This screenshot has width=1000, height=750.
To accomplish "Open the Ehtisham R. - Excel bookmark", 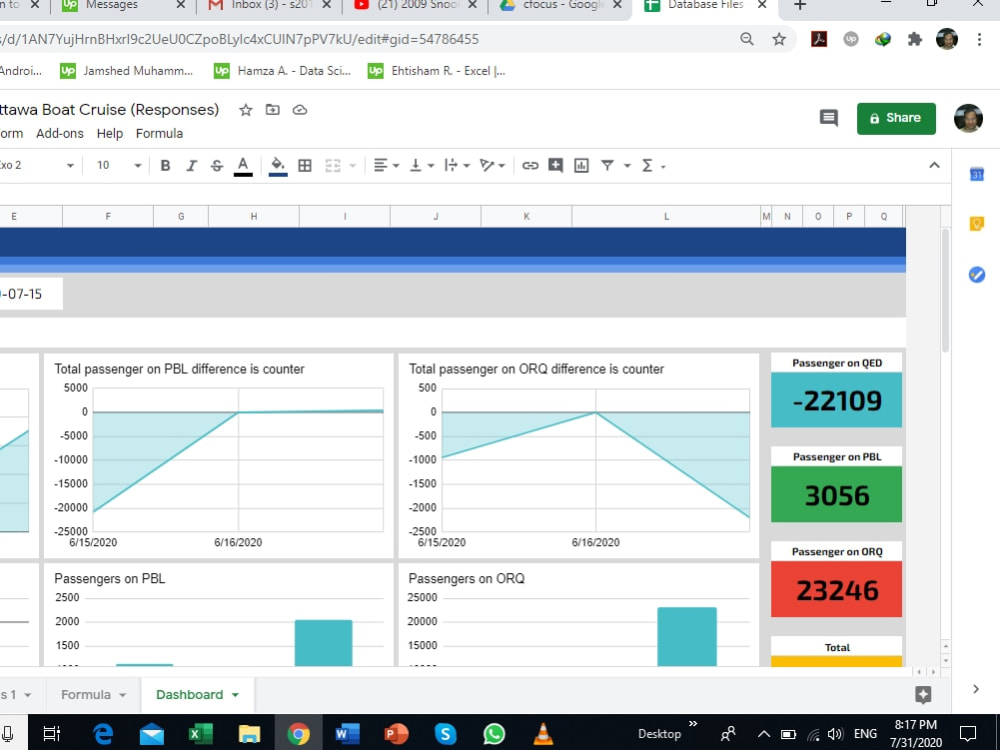I will tap(437, 71).
